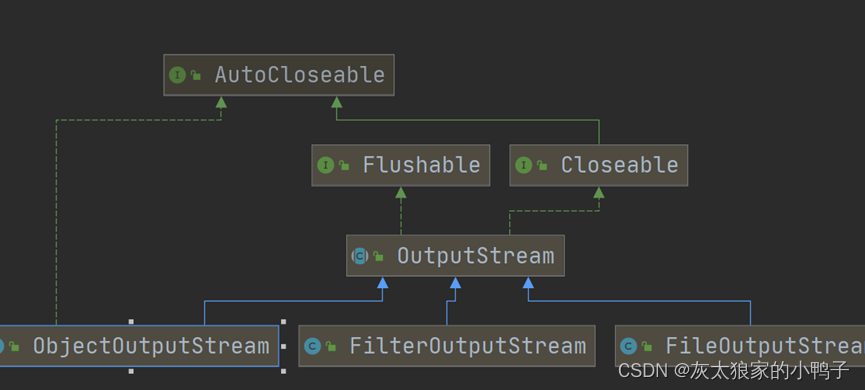
Task: Click the right-middle selection handle of ObjectOutputStream
Action: click(284, 346)
